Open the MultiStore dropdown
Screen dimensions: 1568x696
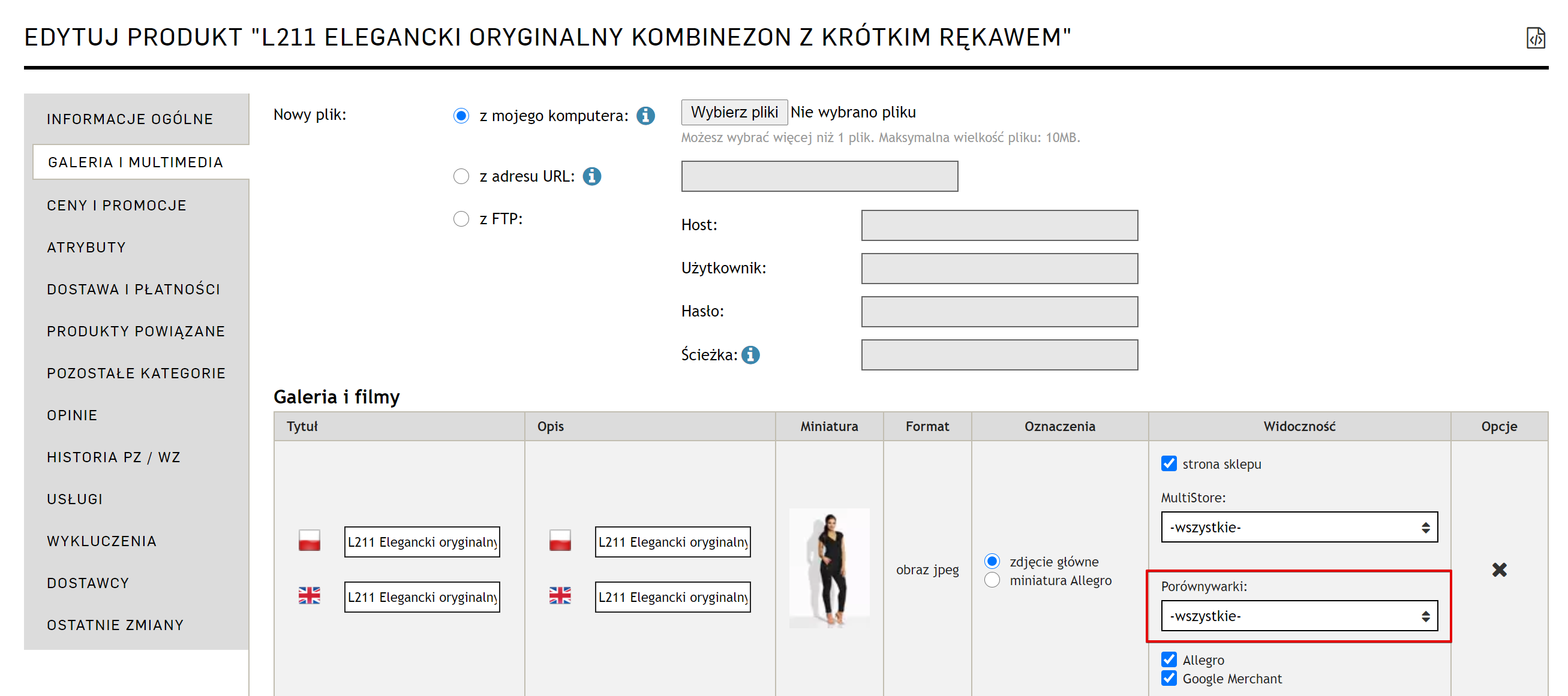[1299, 527]
